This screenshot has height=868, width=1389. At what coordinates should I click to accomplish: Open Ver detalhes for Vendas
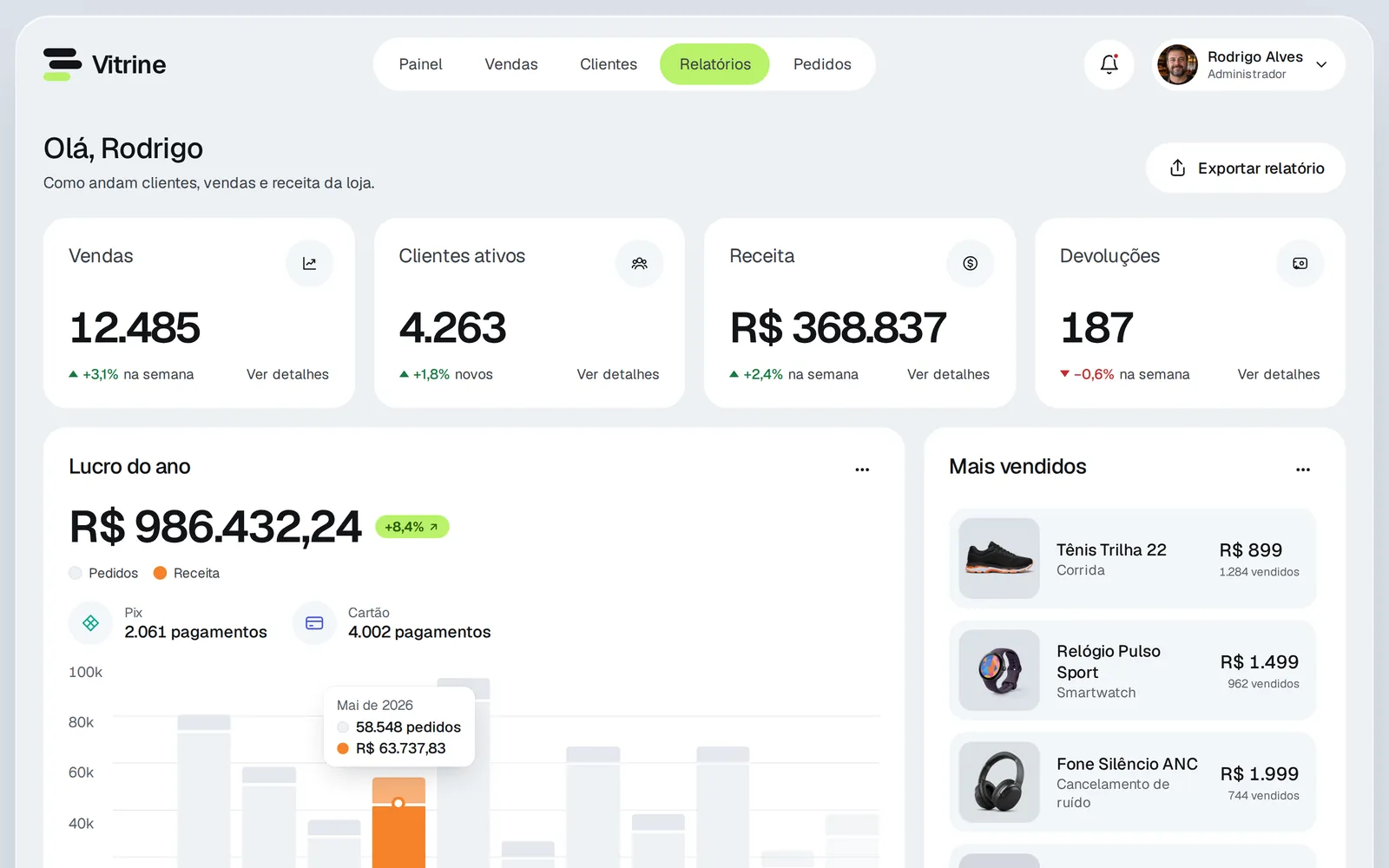tap(287, 374)
